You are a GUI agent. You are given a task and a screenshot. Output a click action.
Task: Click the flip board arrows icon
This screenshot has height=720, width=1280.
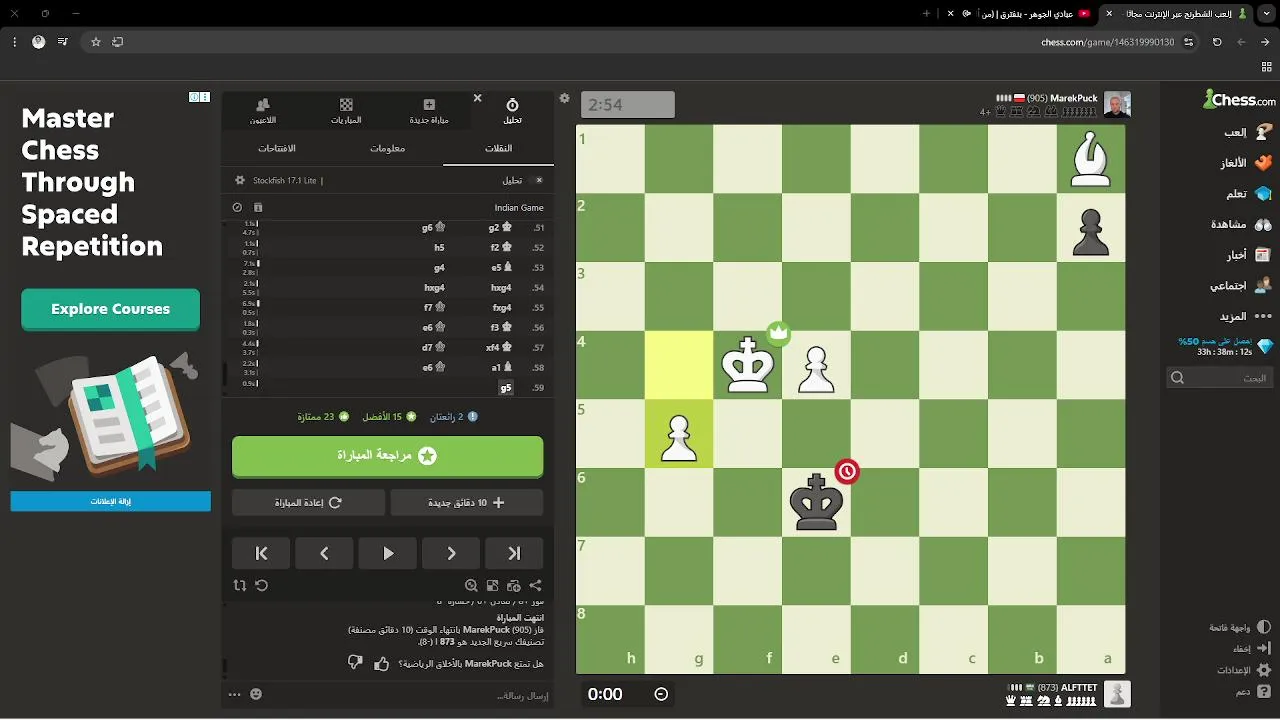click(239, 586)
